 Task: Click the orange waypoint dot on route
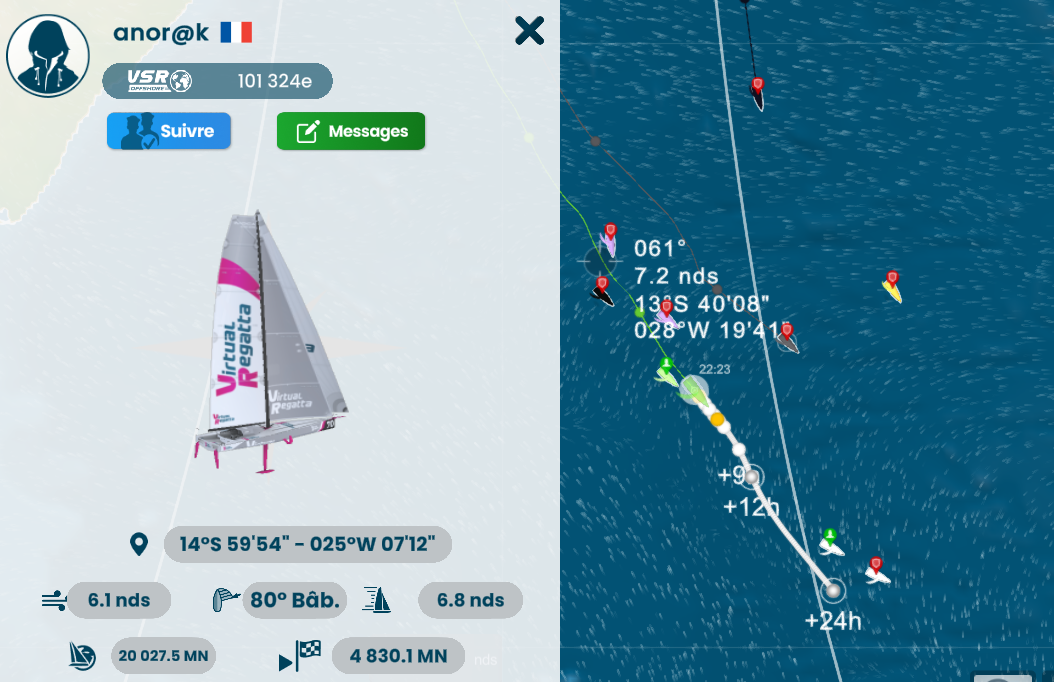pyautogui.click(x=717, y=419)
